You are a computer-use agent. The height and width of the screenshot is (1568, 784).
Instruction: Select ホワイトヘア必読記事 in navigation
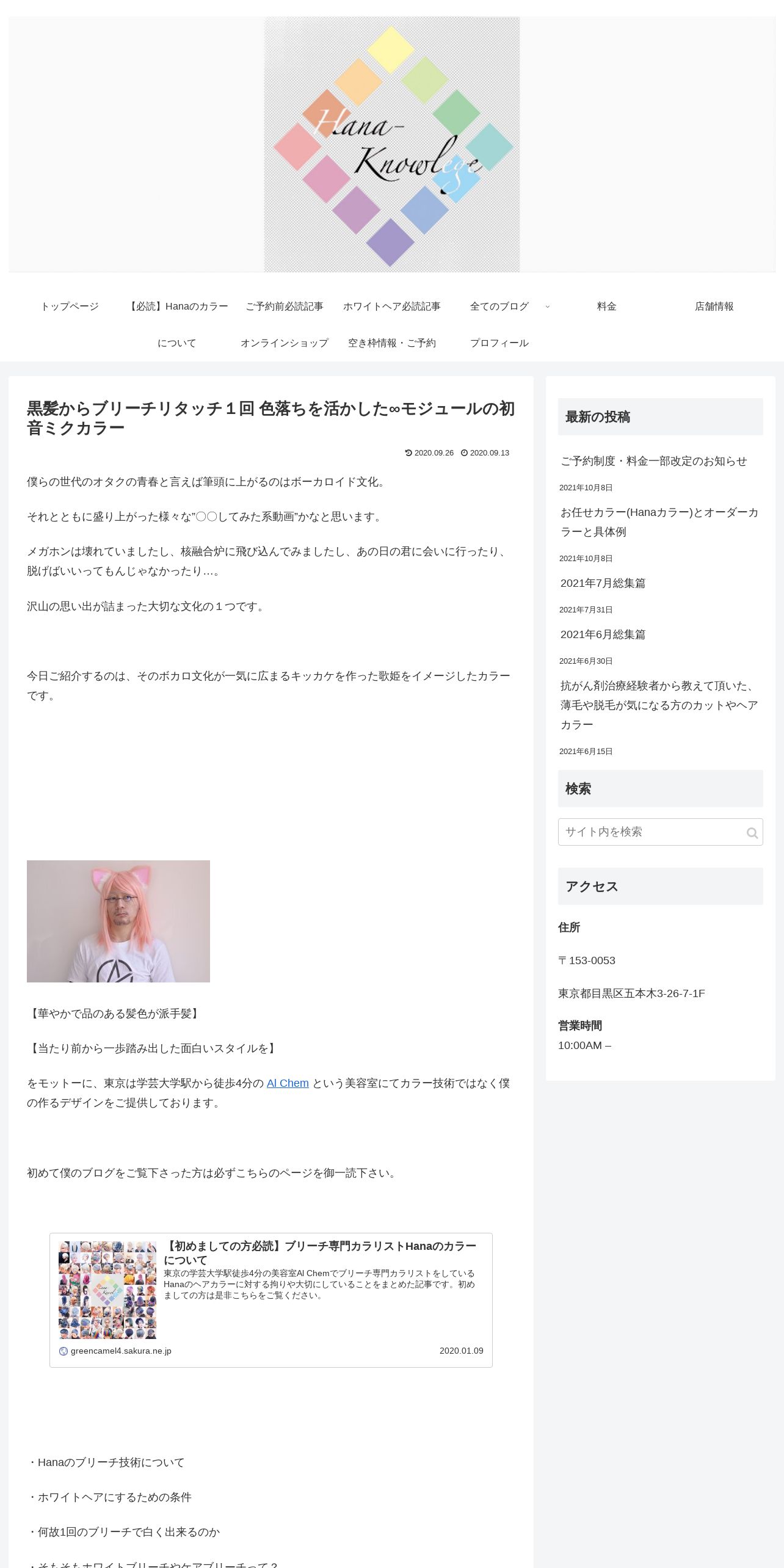click(x=392, y=307)
